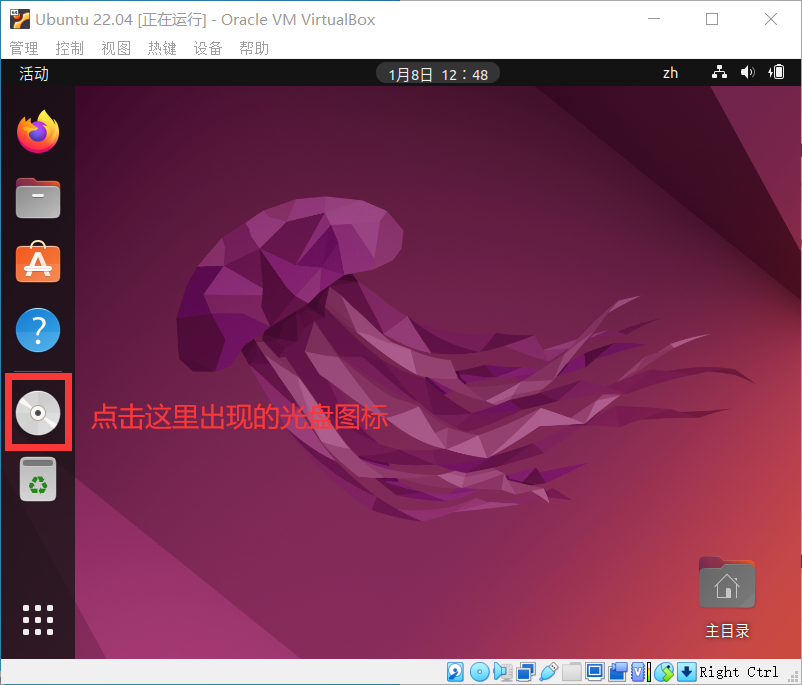Open the 视图 (View) menu

(116, 47)
